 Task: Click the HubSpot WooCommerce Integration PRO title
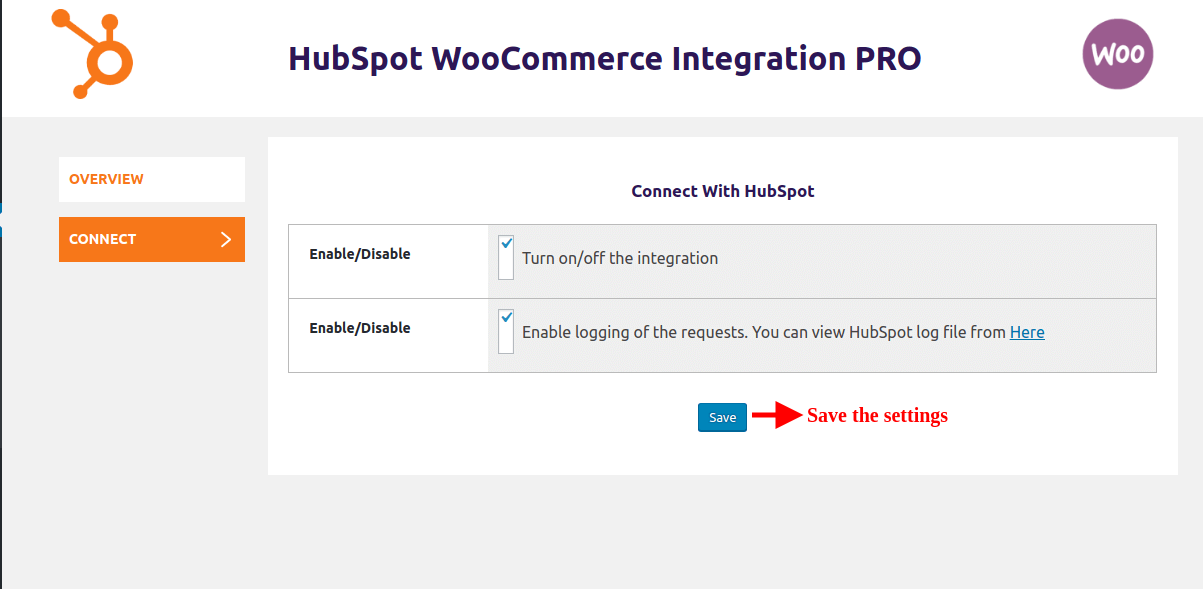tap(604, 59)
